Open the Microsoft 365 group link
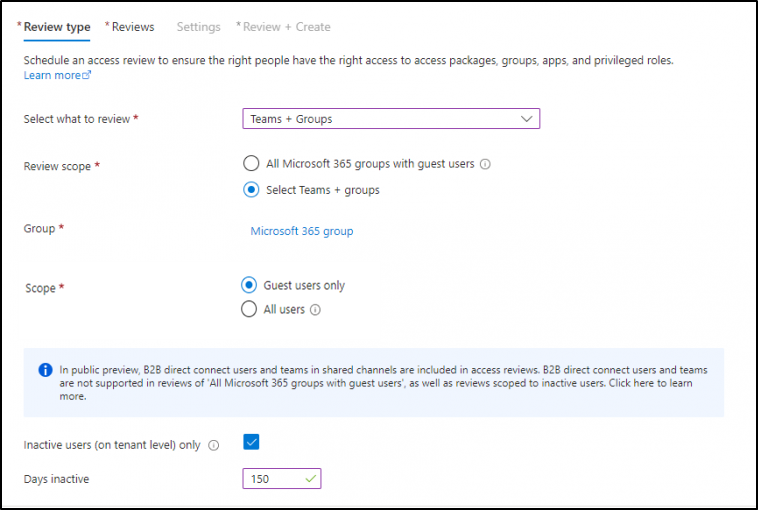758x510 pixels. (301, 231)
